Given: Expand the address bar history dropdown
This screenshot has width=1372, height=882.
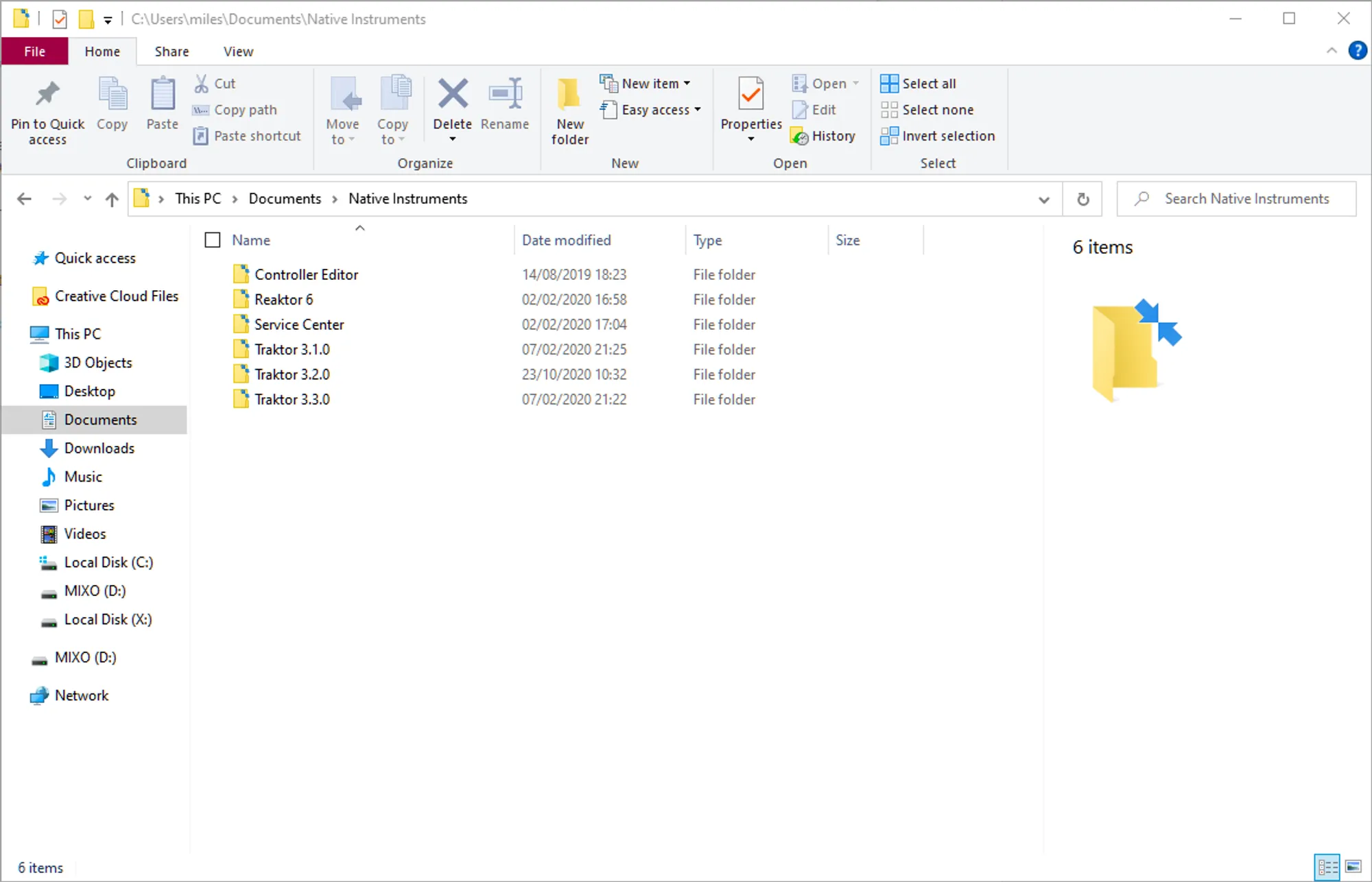Looking at the screenshot, I should [1043, 200].
